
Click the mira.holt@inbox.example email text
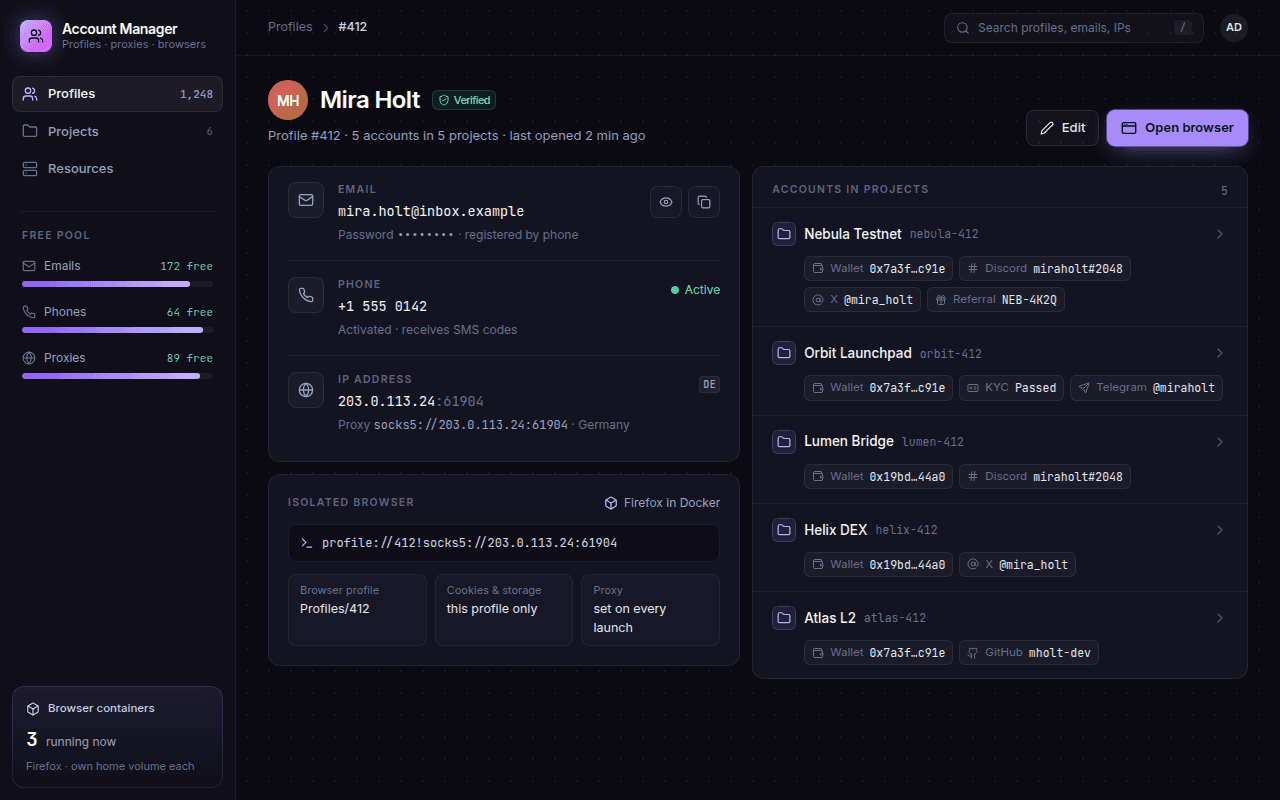point(431,211)
